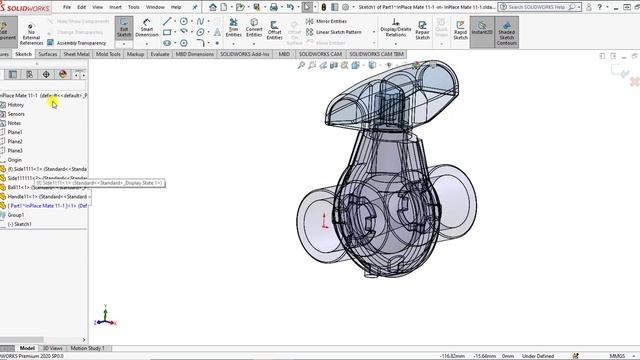
Task: Open Linear Sketch Pattern dropdown arrow
Action: tap(373, 32)
